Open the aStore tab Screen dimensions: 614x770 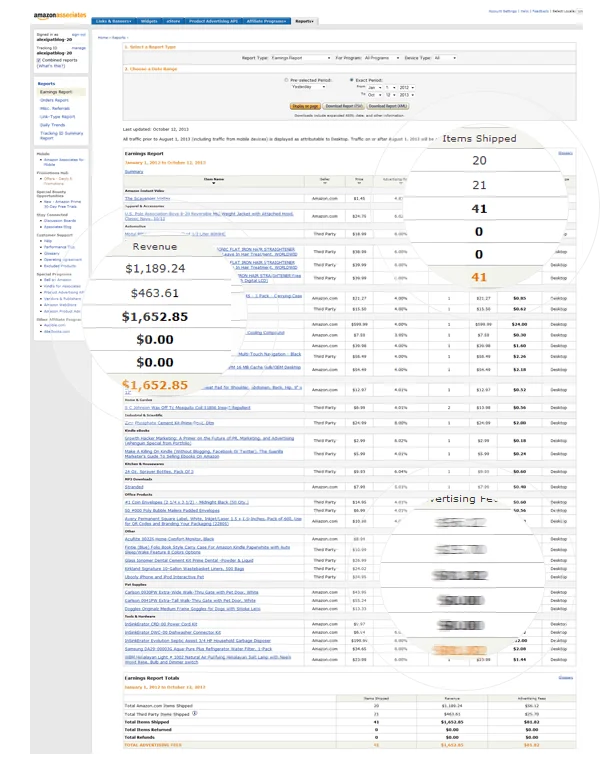pos(173,21)
